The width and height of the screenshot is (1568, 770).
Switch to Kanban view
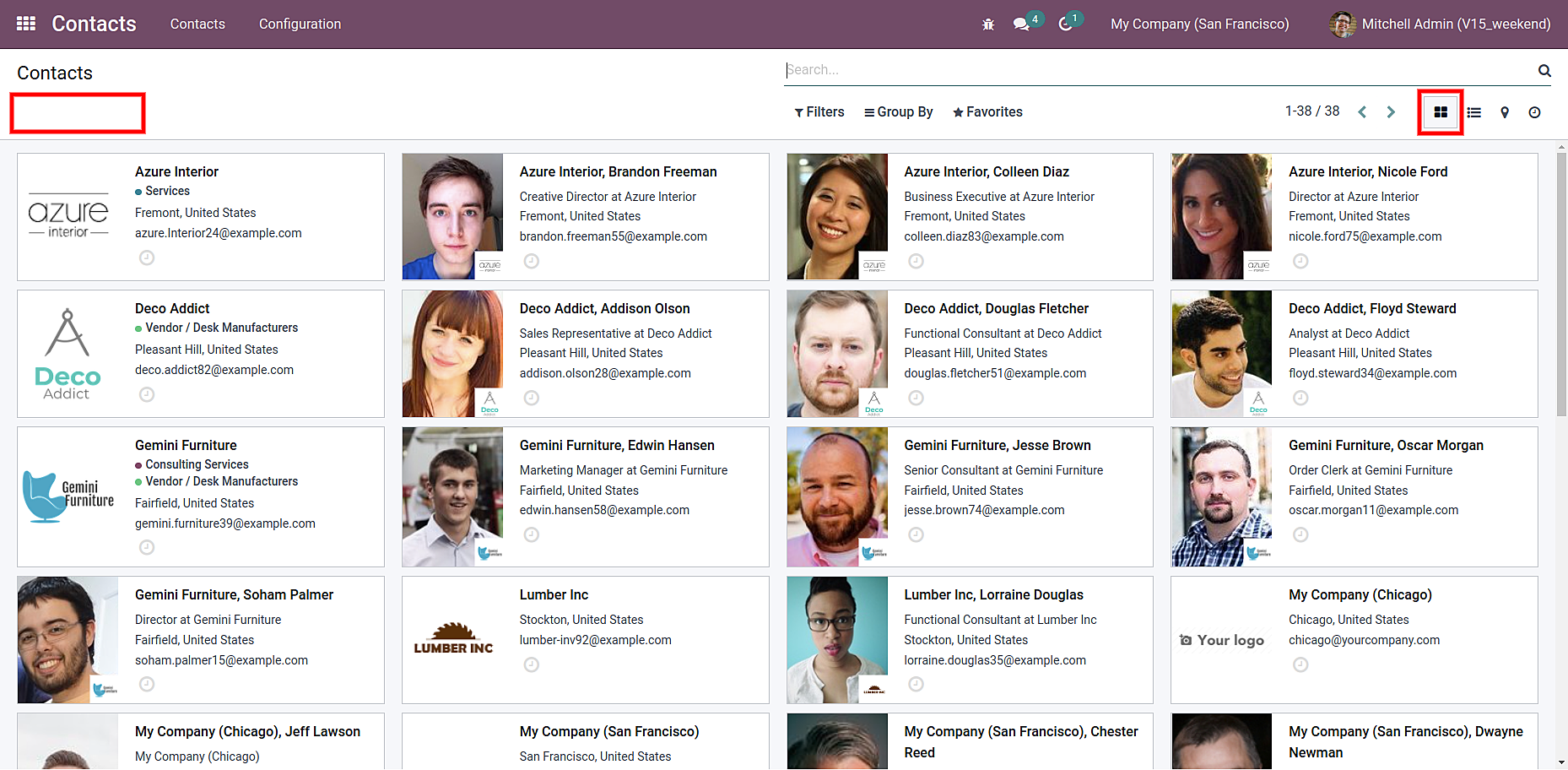(x=1441, y=112)
